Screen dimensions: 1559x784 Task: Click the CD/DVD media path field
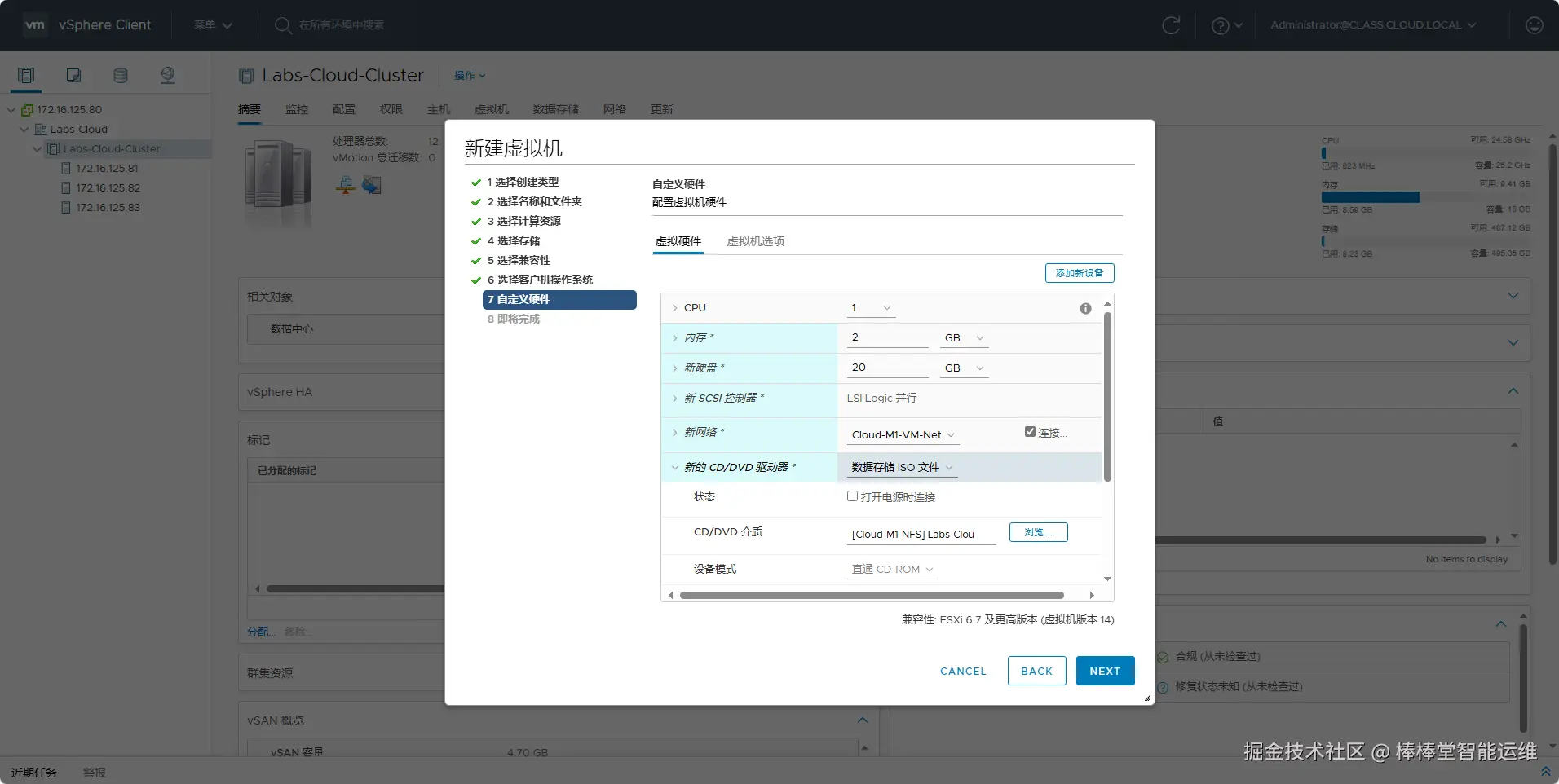click(x=921, y=535)
